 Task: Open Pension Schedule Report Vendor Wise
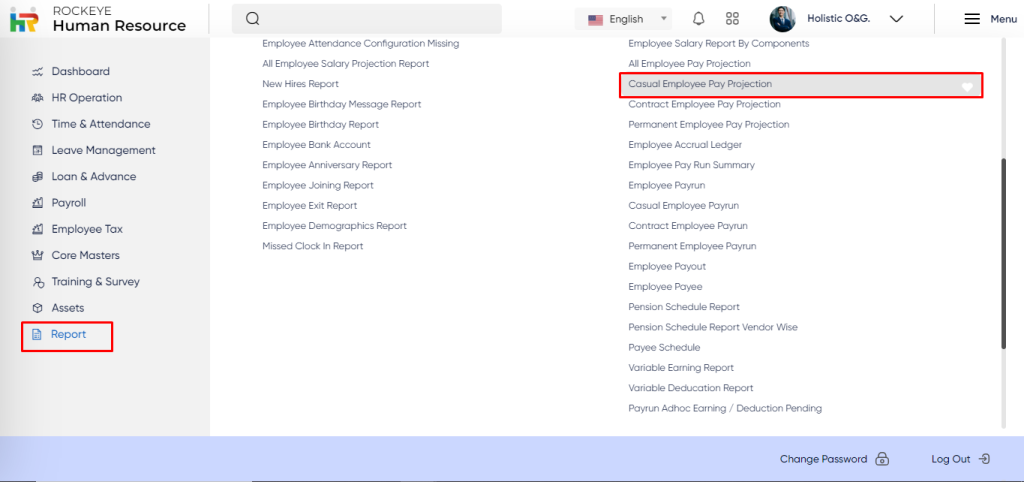pos(713,327)
